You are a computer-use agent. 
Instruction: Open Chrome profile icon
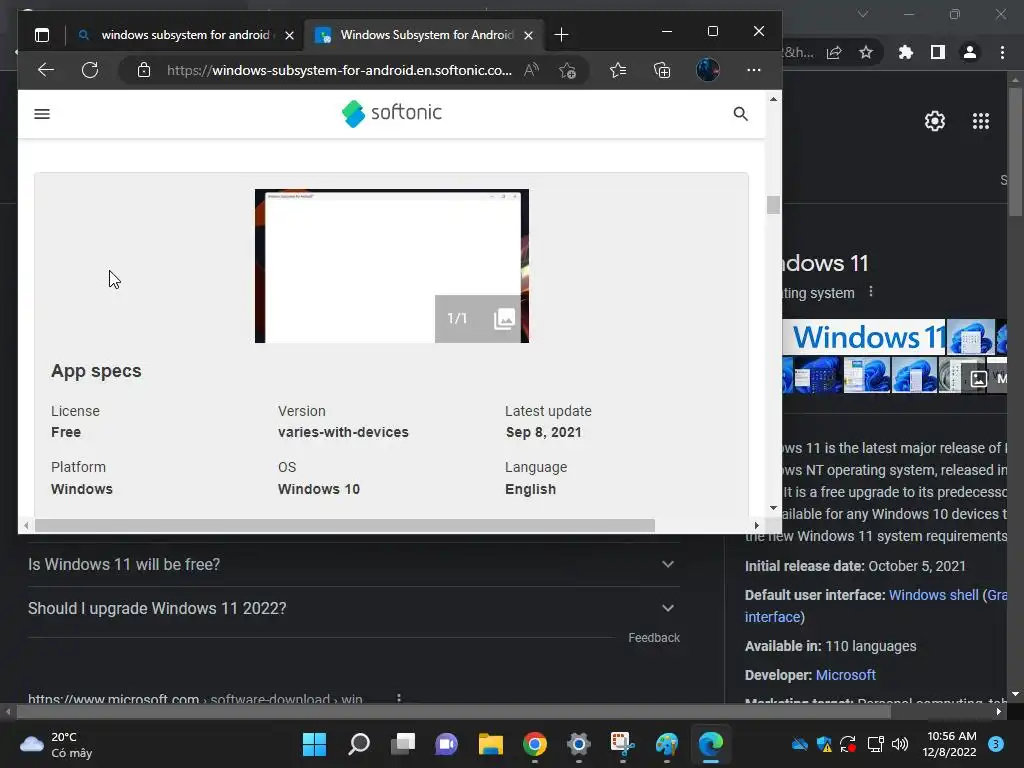[970, 52]
